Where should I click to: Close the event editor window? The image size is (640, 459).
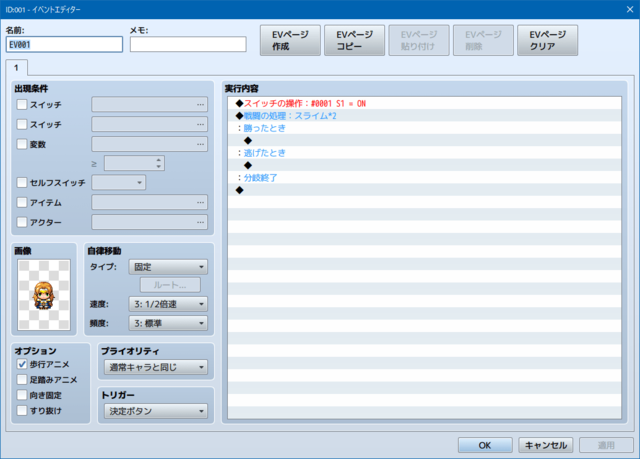[630, 9]
